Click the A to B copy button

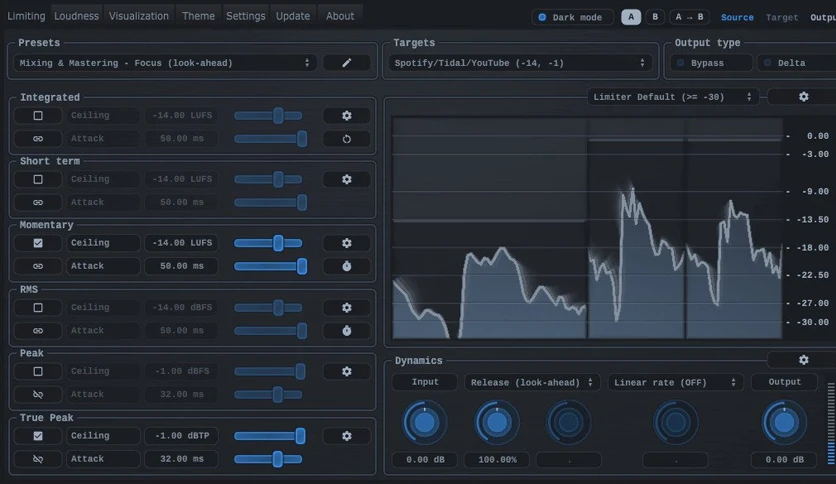[689, 17]
